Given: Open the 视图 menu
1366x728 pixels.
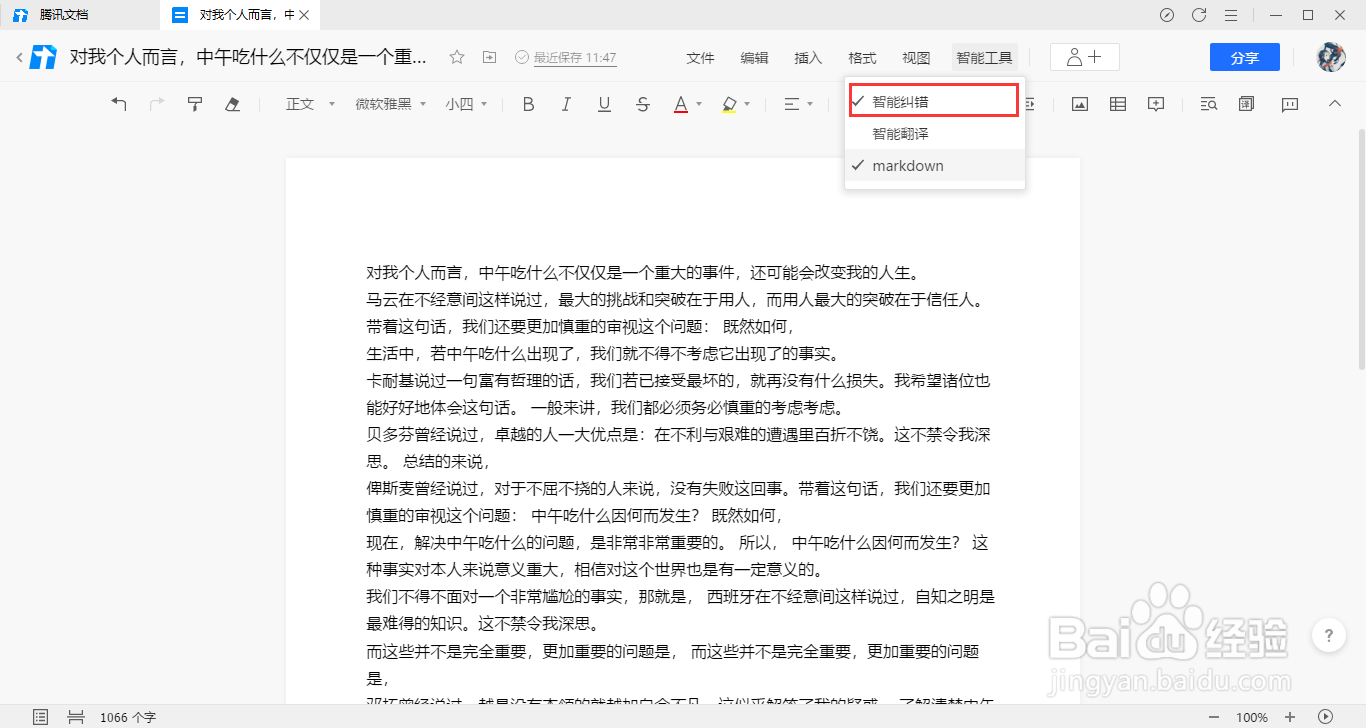Looking at the screenshot, I should click(916, 58).
